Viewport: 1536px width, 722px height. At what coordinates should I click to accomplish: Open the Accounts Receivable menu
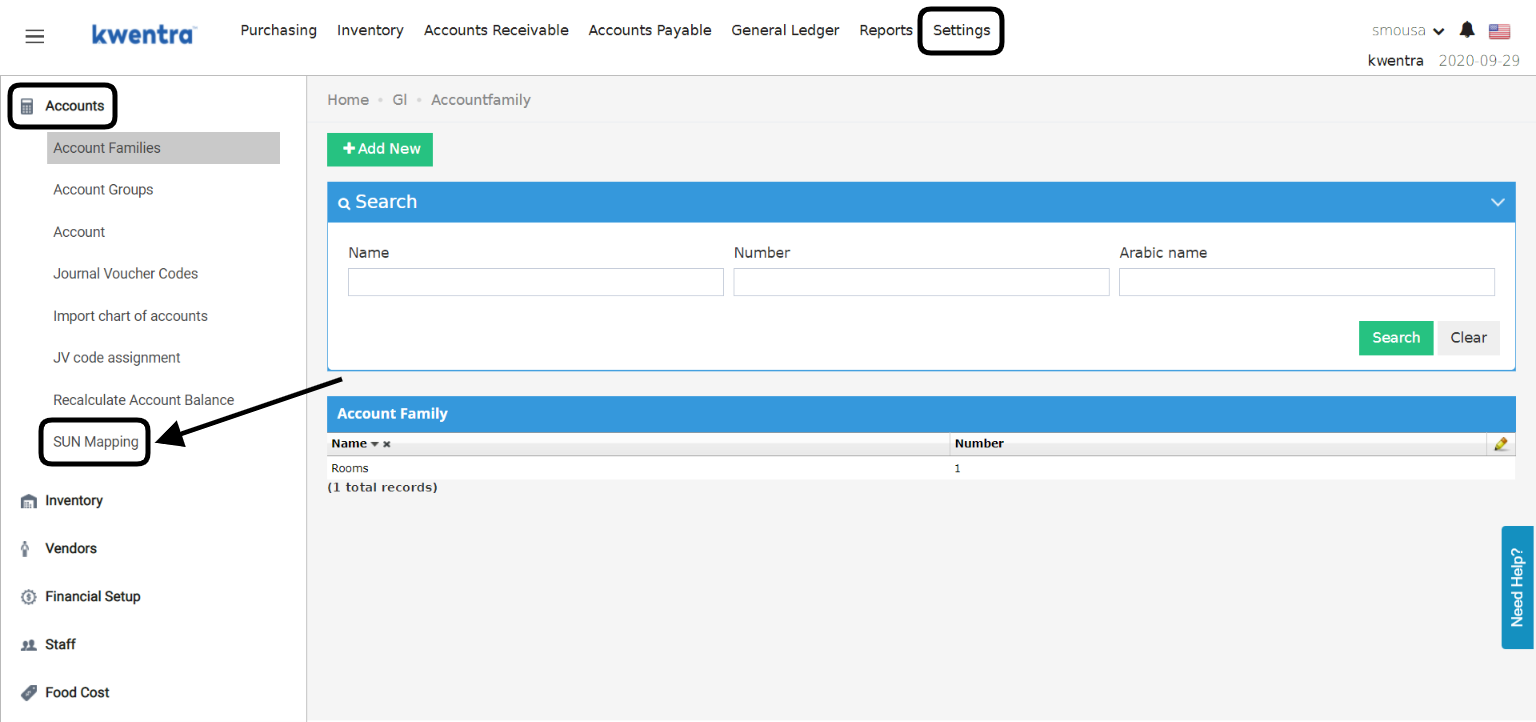[x=496, y=30]
